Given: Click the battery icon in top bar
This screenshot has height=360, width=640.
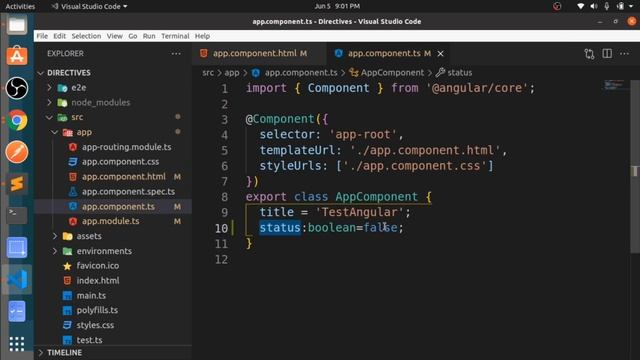Looking at the screenshot, I should tap(620, 6).
